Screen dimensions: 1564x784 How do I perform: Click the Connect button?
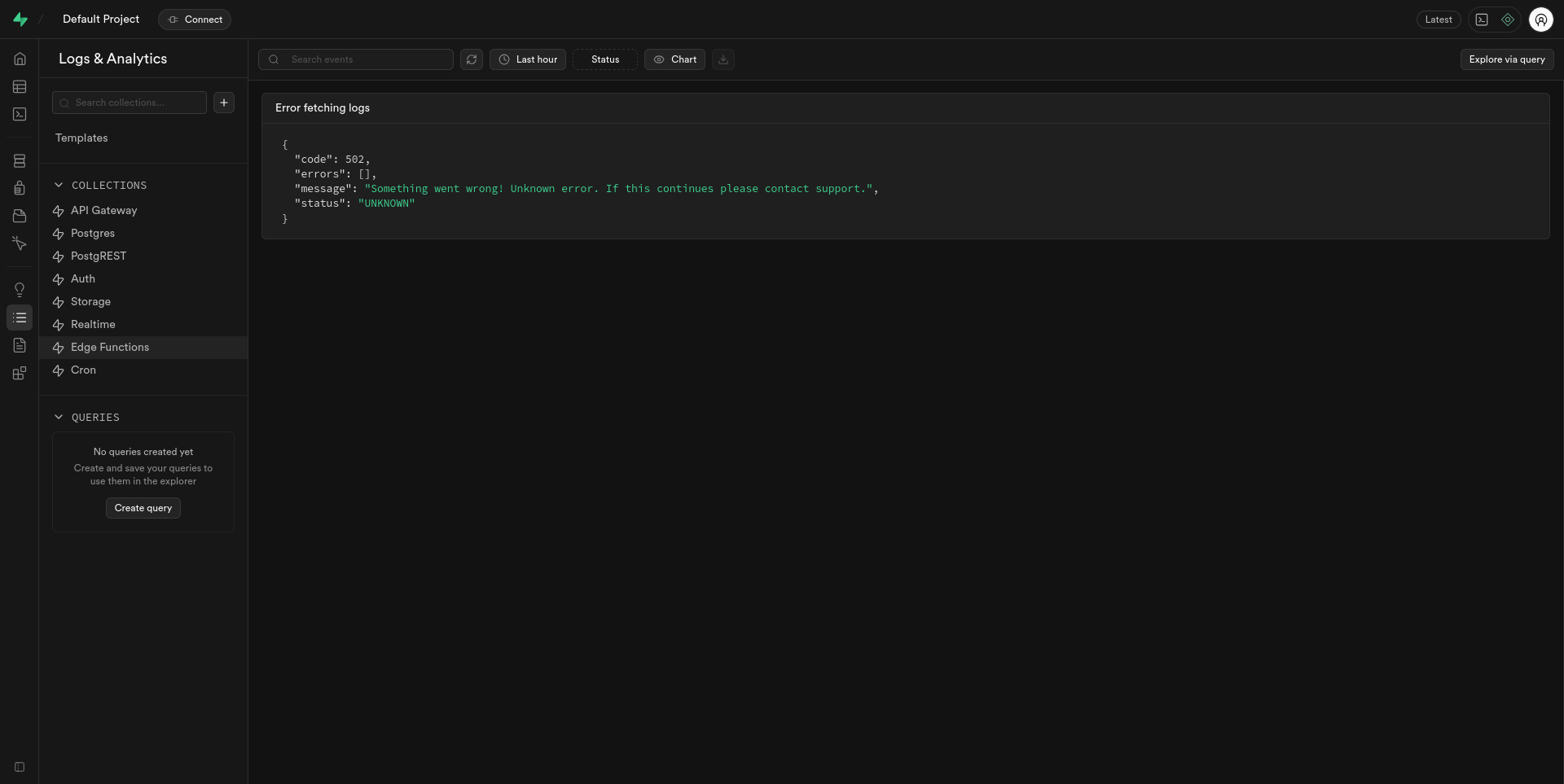(195, 20)
